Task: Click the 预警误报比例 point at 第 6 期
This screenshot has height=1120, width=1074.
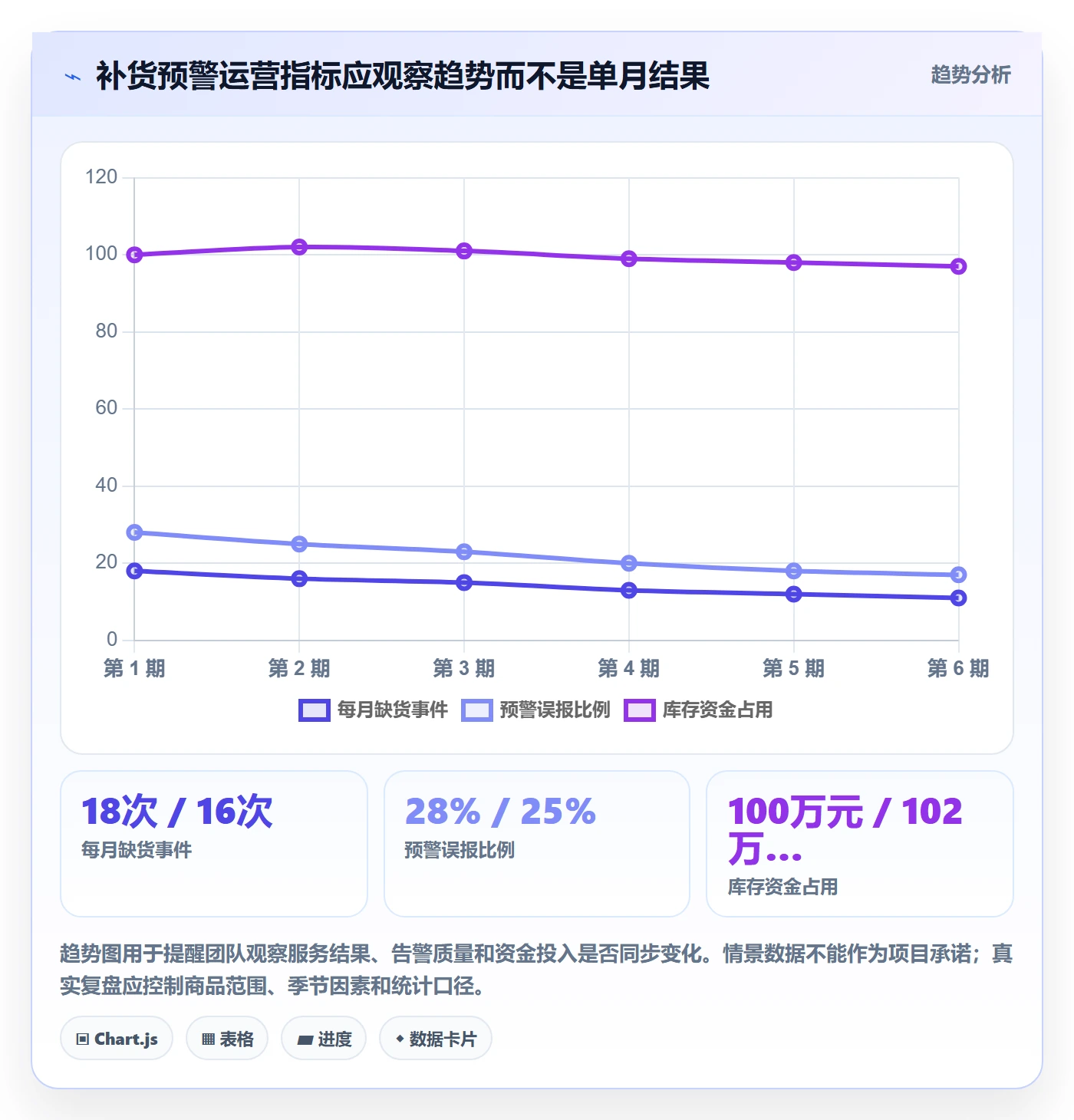Action: 958,575
